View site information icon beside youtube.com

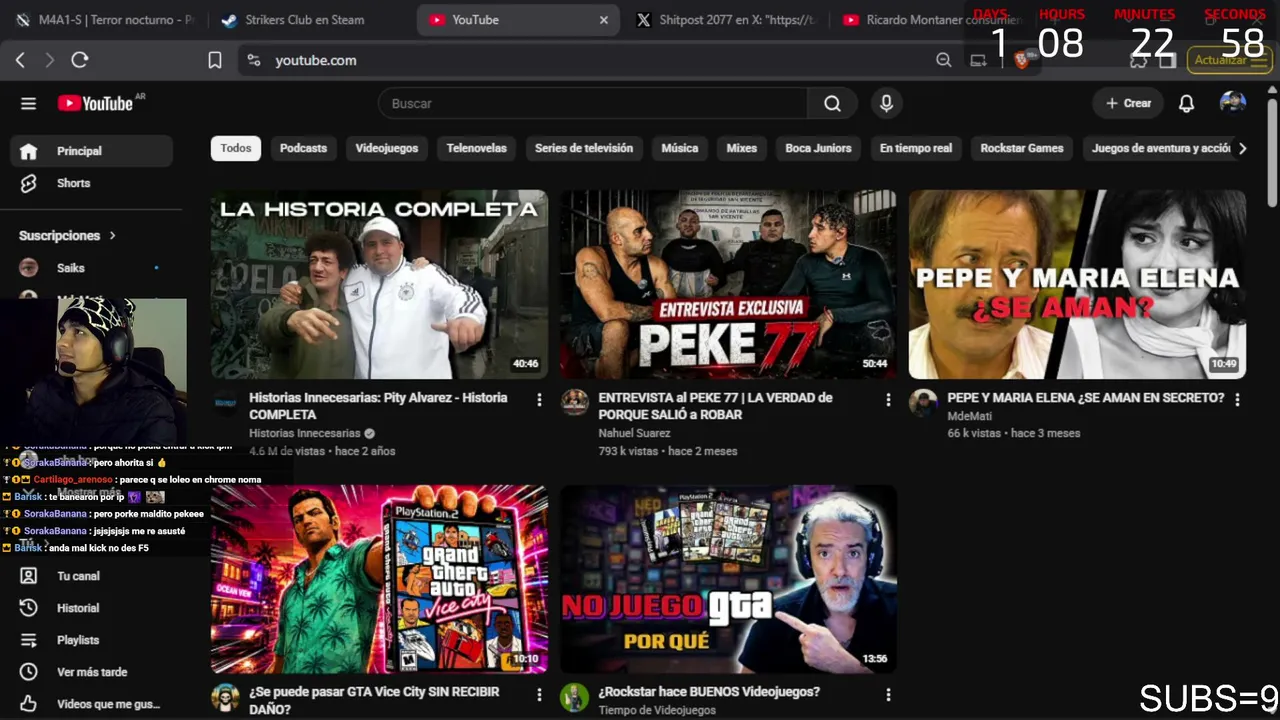(255, 60)
